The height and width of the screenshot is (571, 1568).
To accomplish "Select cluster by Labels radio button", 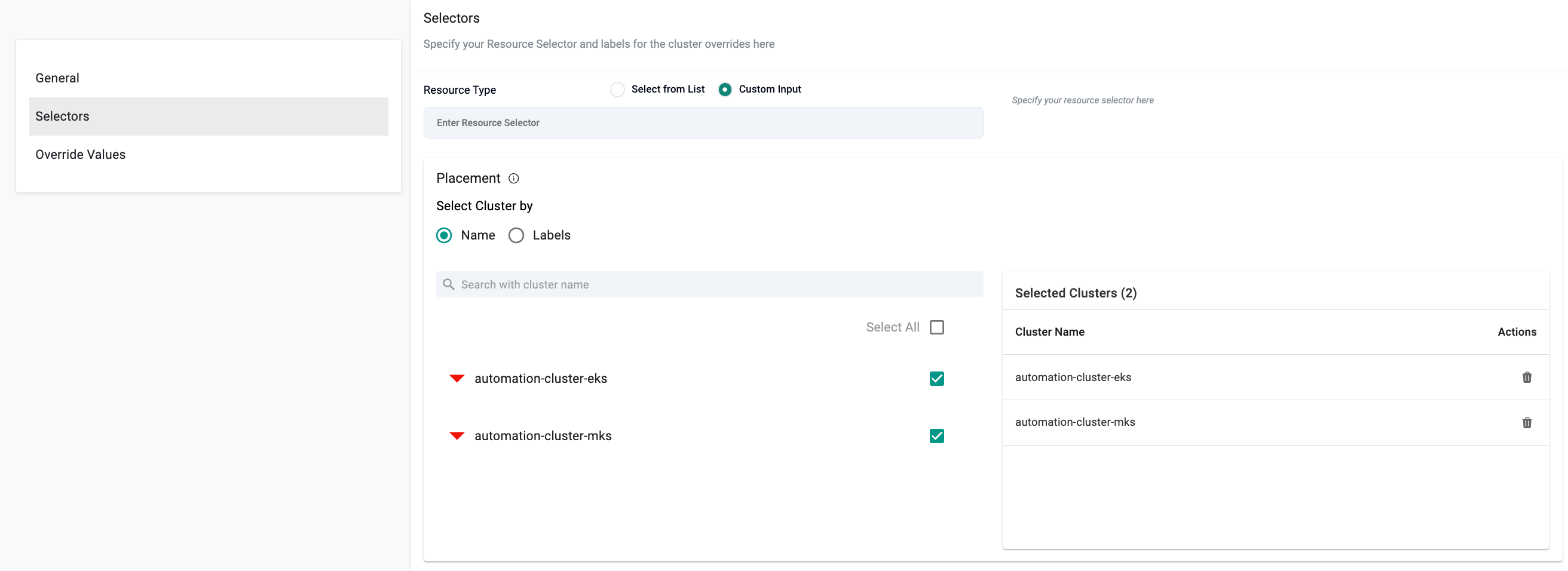I will [516, 235].
